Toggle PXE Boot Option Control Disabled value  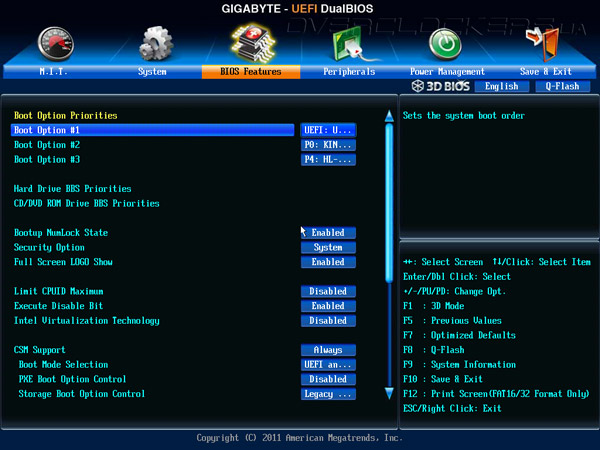pyautogui.click(x=328, y=379)
